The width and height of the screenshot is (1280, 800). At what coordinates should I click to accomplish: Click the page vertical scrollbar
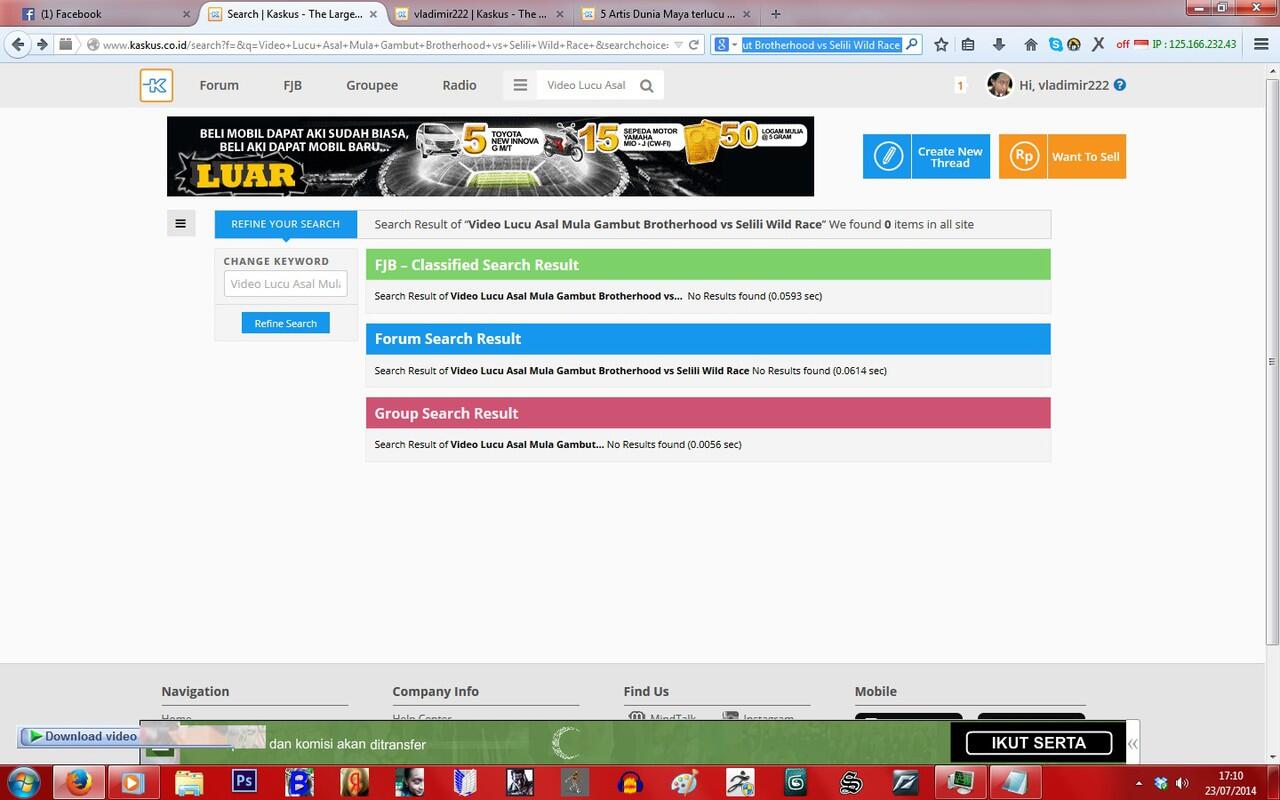1273,360
